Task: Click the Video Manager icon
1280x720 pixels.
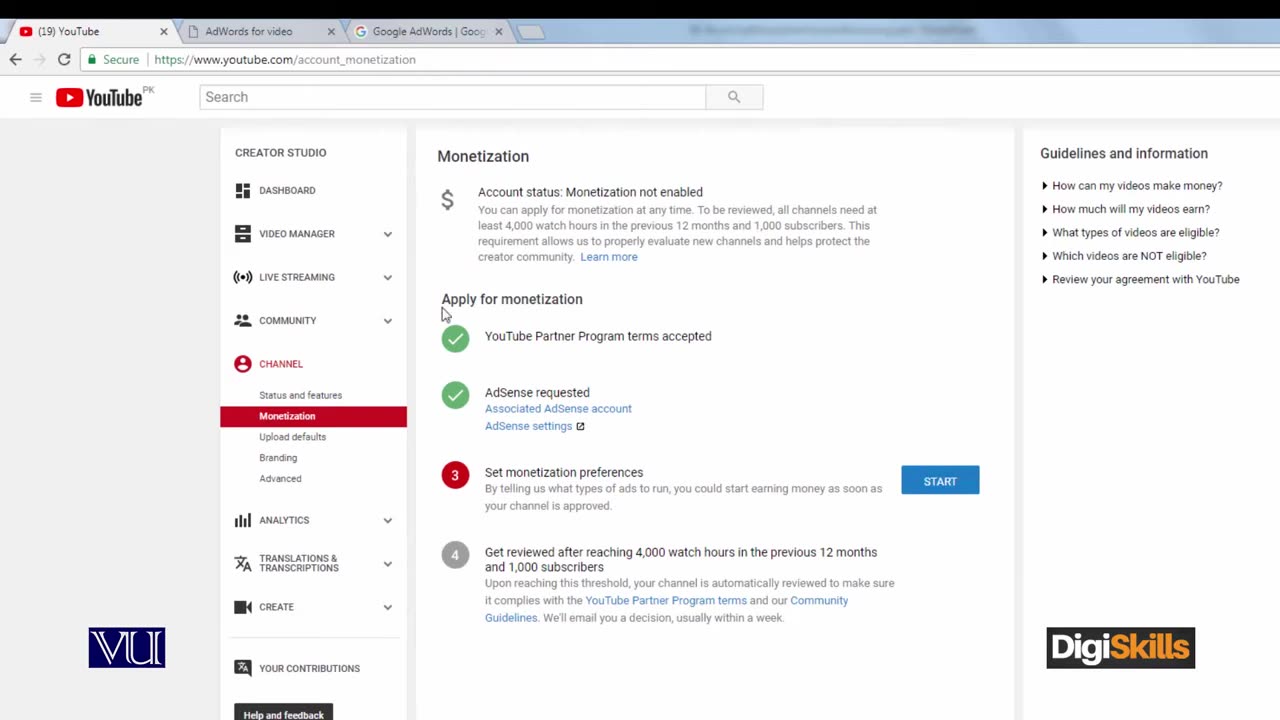Action: pos(243,234)
